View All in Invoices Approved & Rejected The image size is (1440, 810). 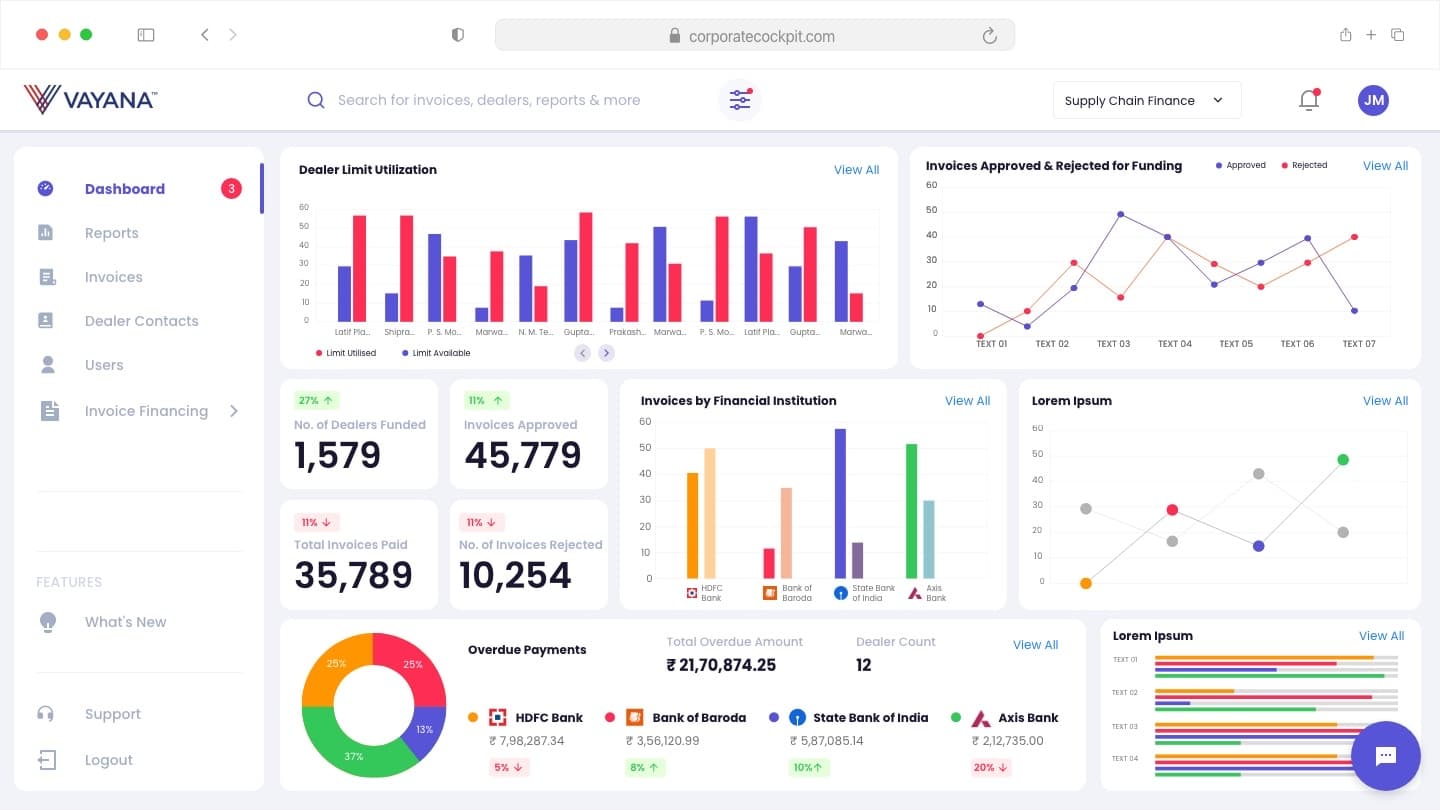(x=1385, y=166)
